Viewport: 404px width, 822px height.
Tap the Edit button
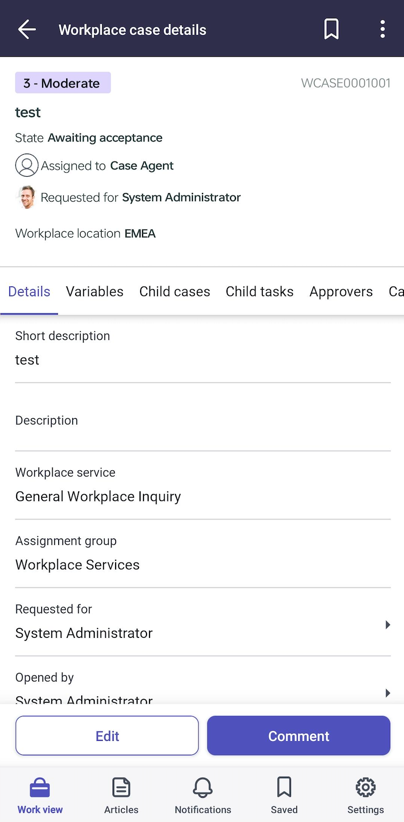tap(107, 736)
